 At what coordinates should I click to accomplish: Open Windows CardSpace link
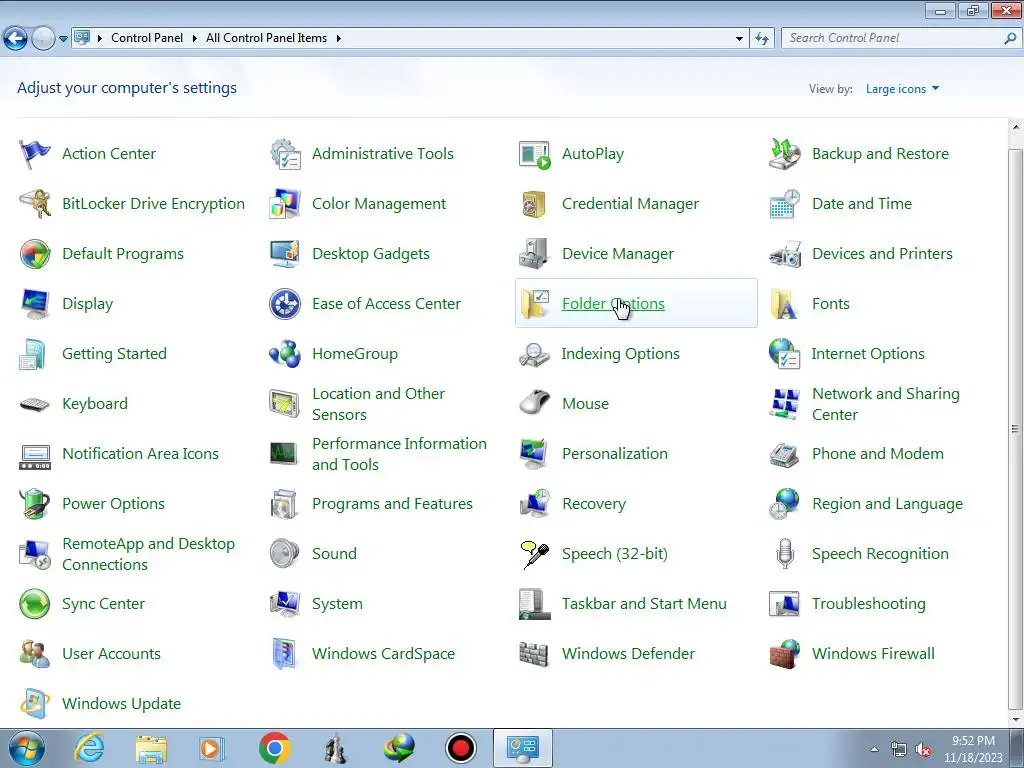click(x=383, y=654)
